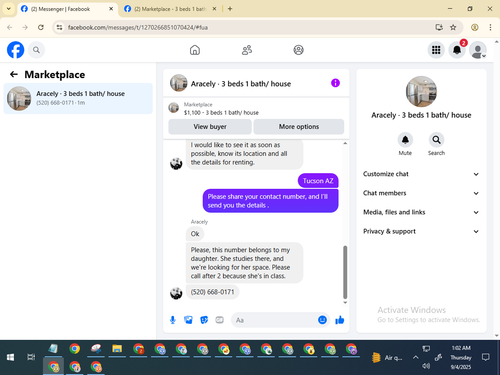Select the Aracely conversation in the Marketplace list
500x375 pixels.
[x=78, y=98]
